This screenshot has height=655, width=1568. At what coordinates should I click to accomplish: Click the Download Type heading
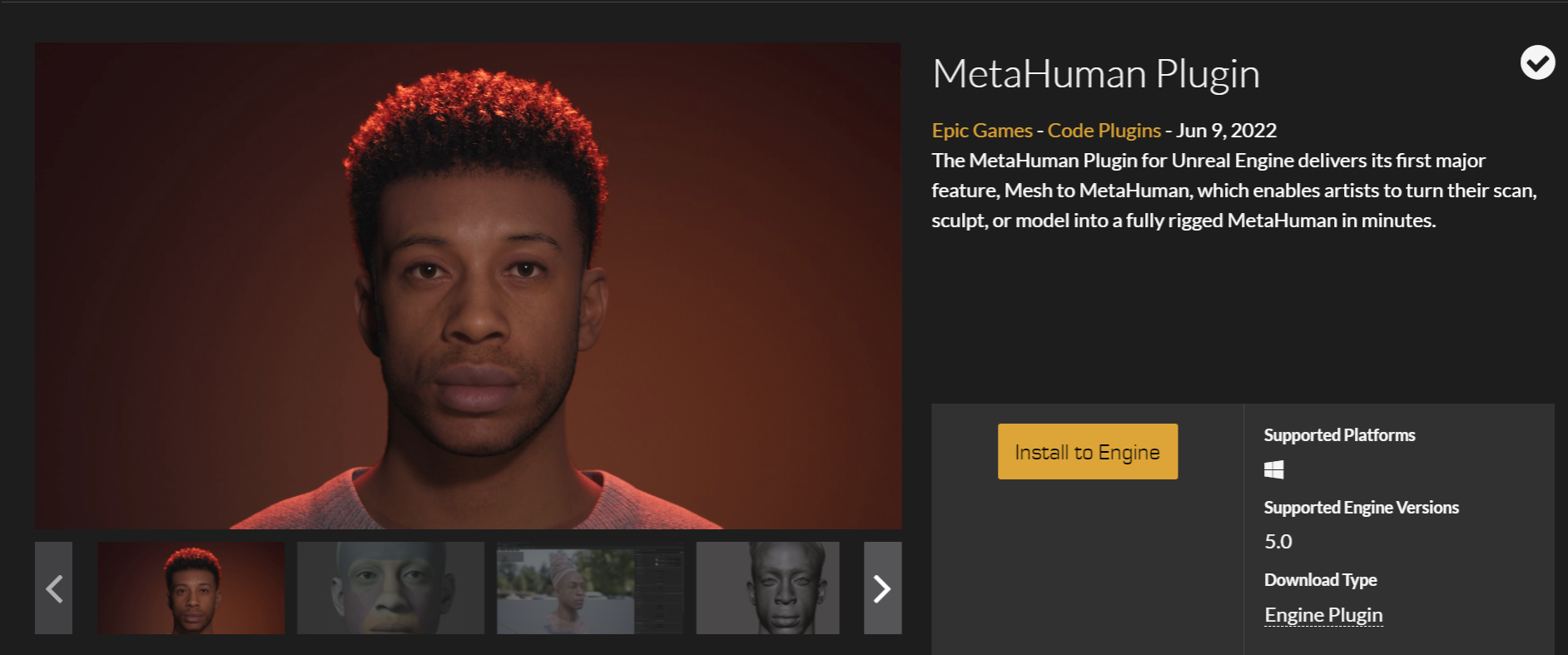[x=1320, y=580]
